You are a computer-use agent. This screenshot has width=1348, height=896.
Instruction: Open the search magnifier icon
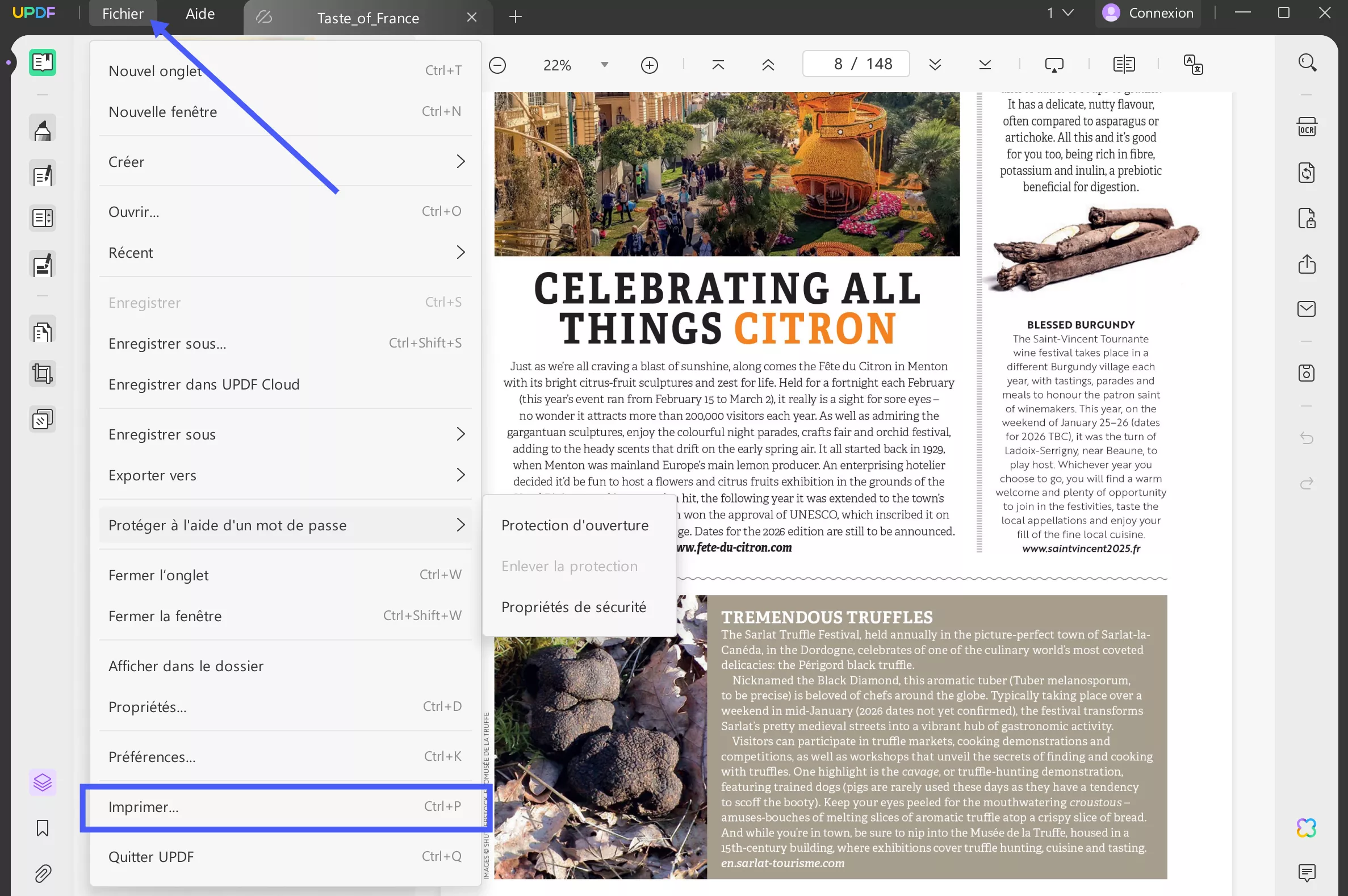pos(1307,62)
